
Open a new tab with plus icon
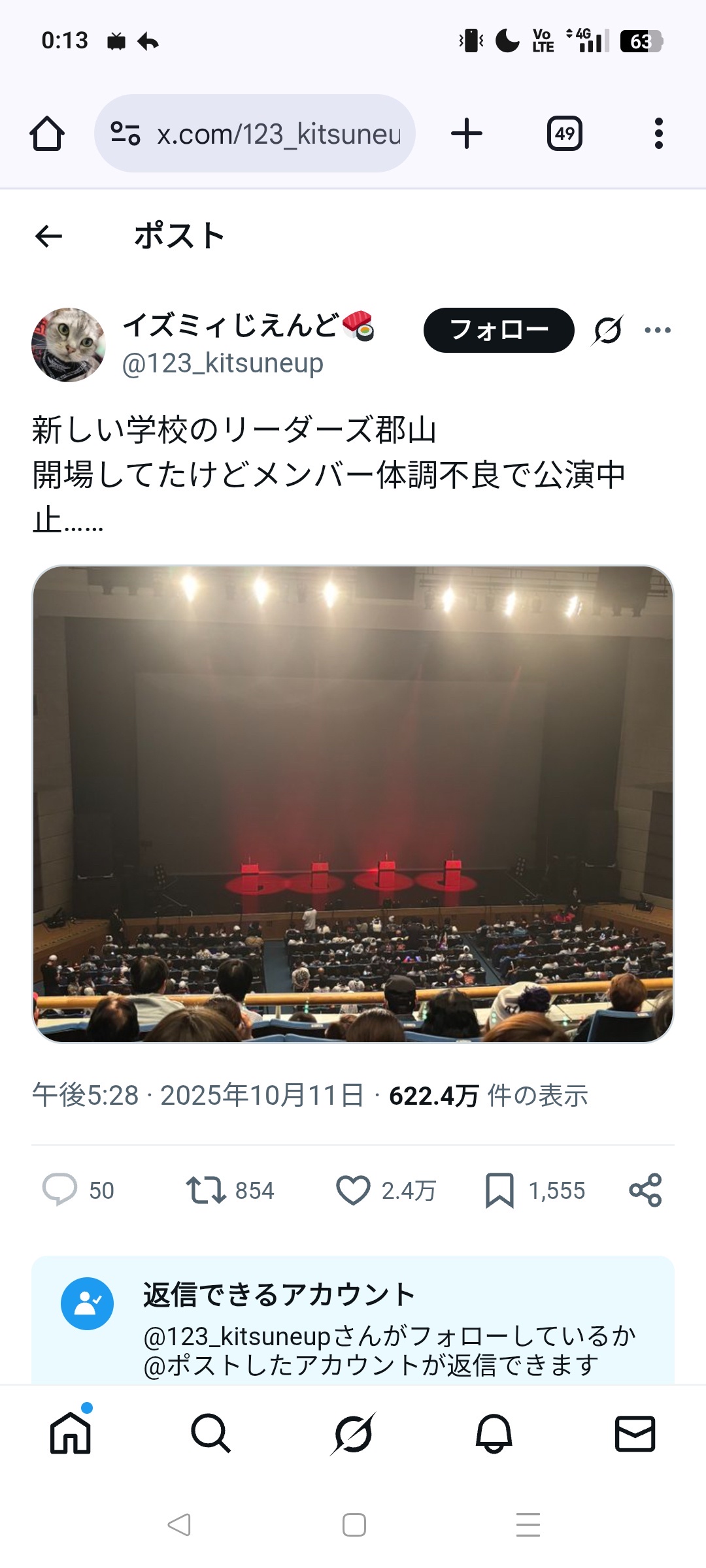[467, 134]
